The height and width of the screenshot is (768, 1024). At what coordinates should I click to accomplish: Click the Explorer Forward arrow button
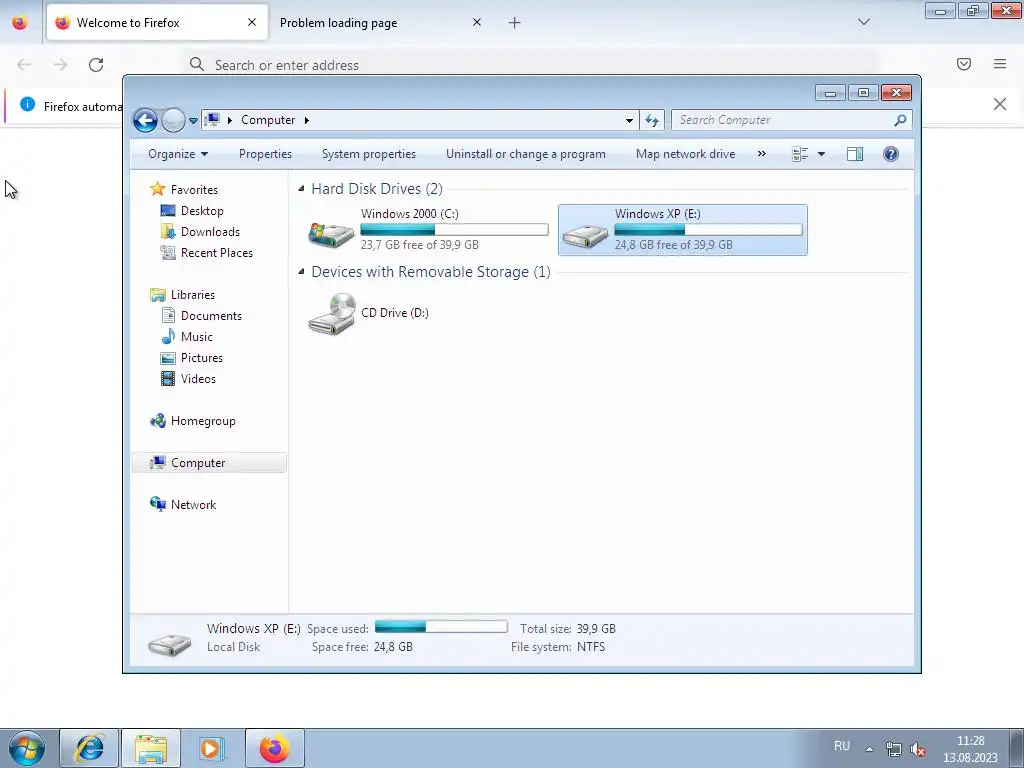(x=173, y=120)
